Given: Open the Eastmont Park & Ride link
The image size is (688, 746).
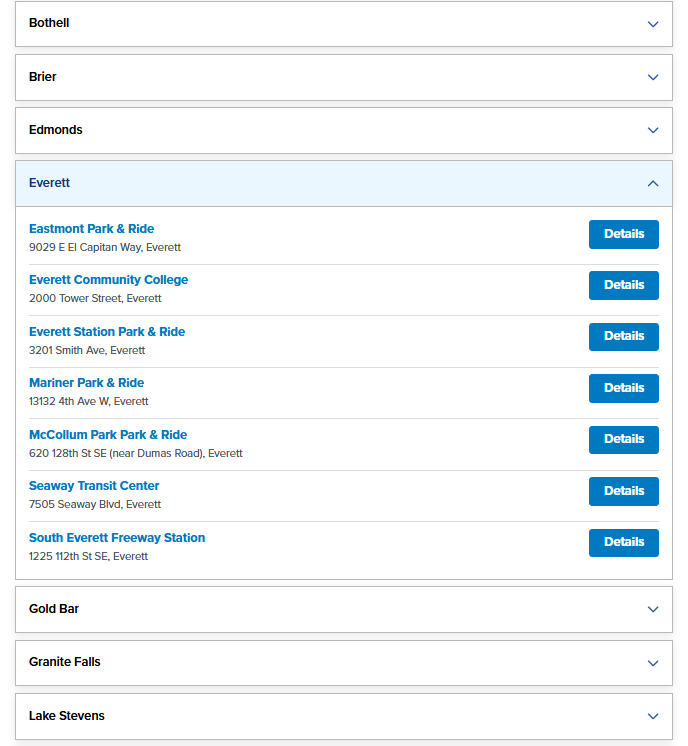Looking at the screenshot, I should (x=91, y=229).
